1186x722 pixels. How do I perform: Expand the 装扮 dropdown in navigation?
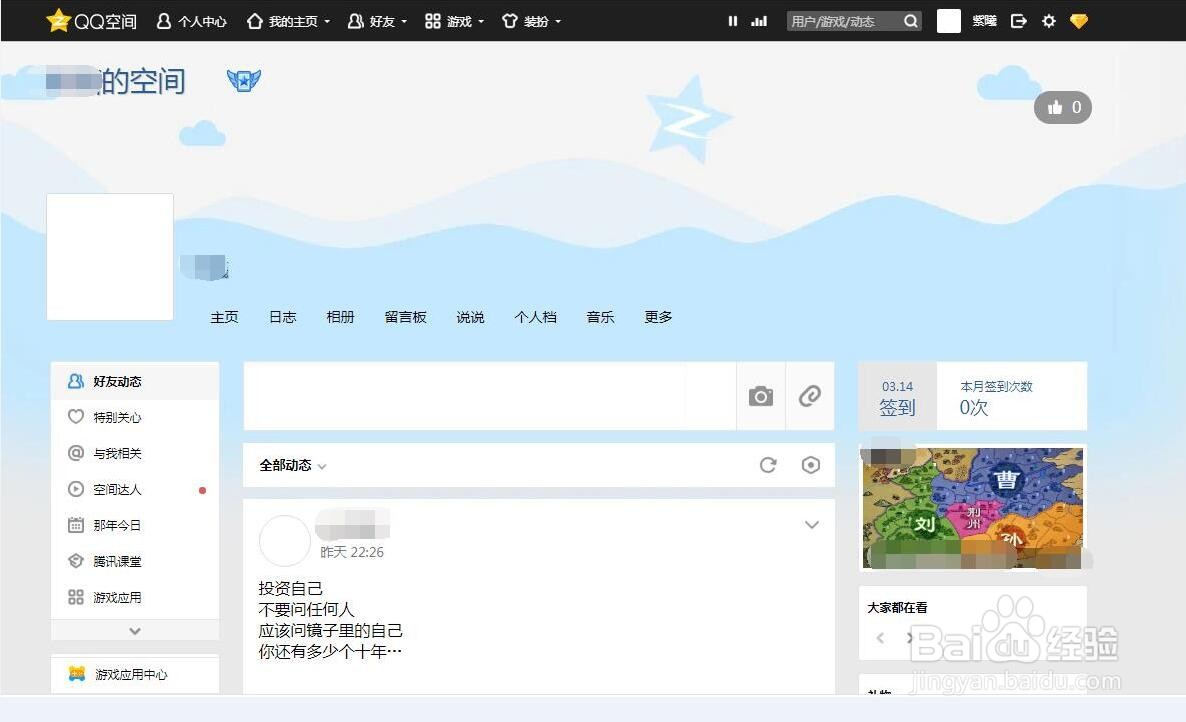tap(532, 21)
